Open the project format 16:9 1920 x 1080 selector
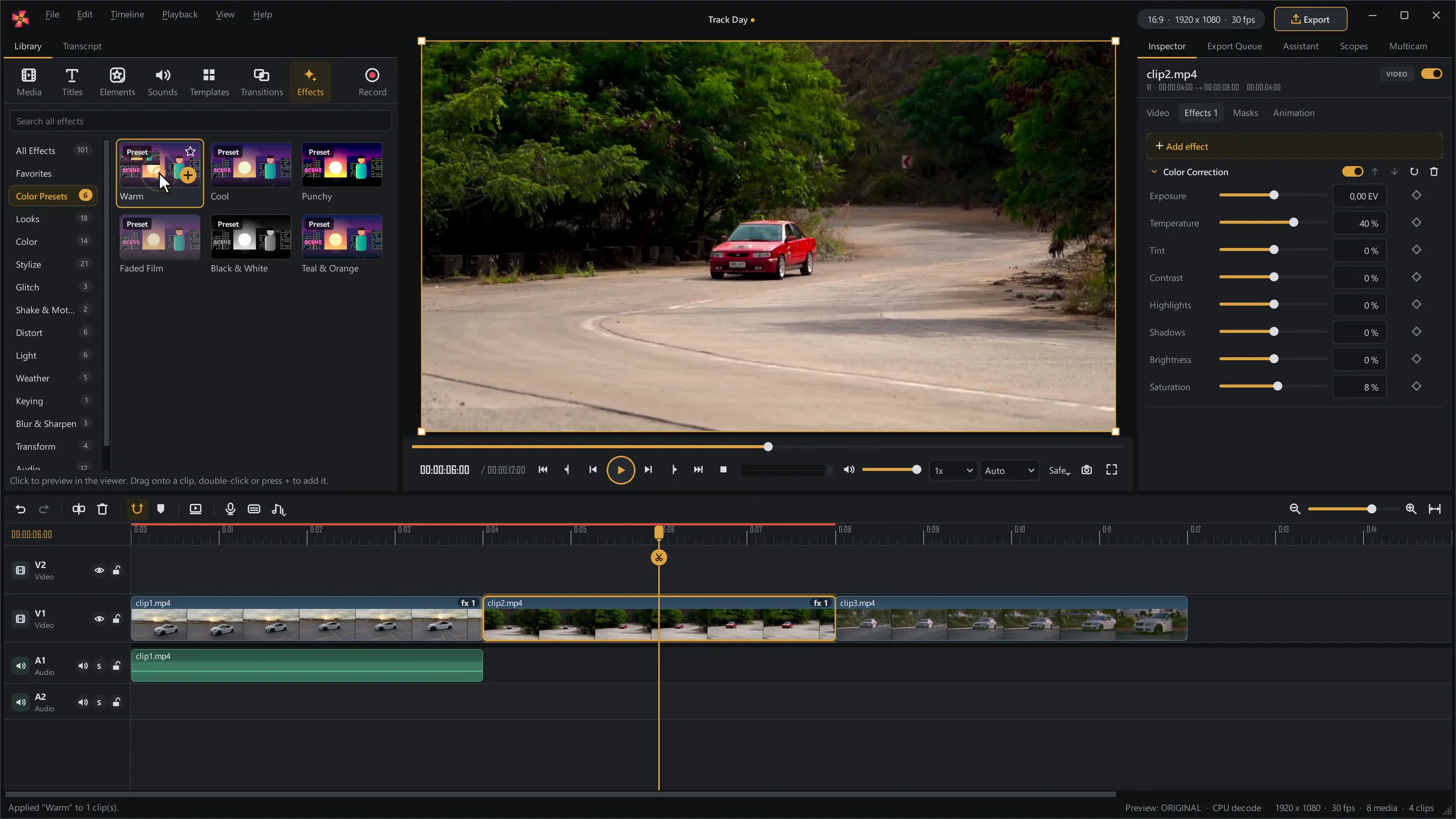Viewport: 1456px width, 819px height. click(x=1201, y=19)
